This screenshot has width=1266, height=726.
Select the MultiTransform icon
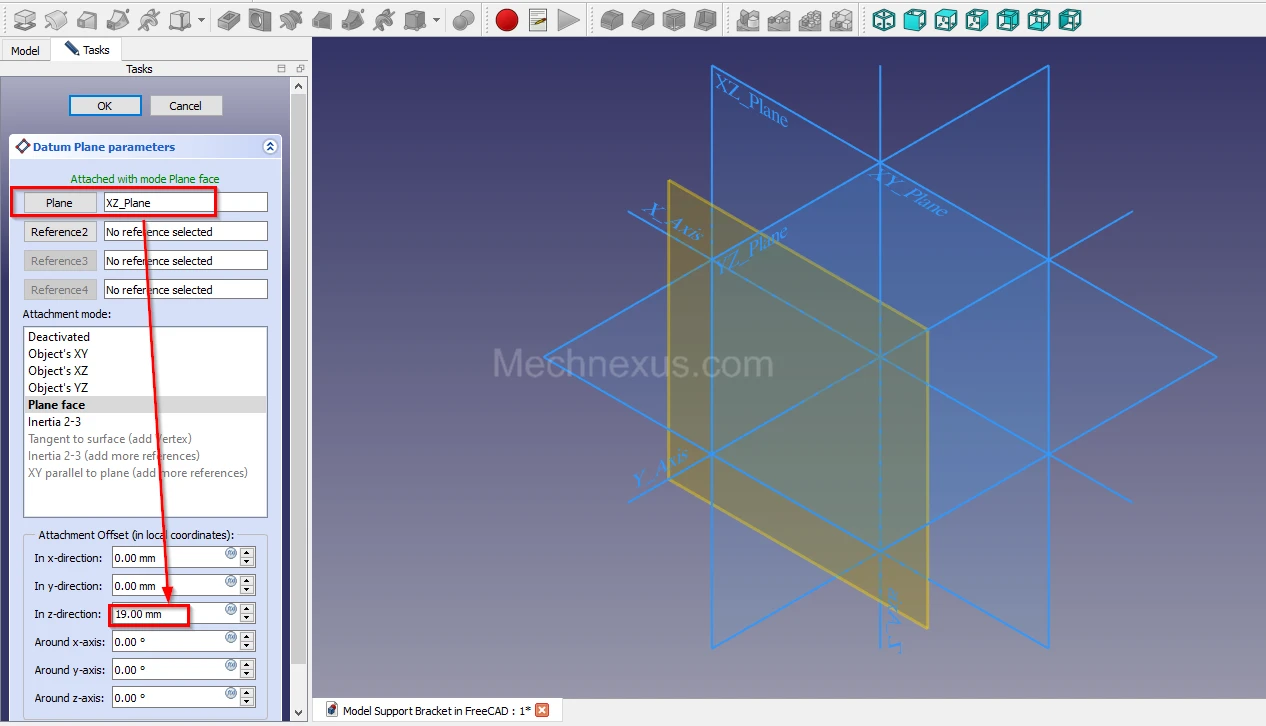[x=841, y=19]
